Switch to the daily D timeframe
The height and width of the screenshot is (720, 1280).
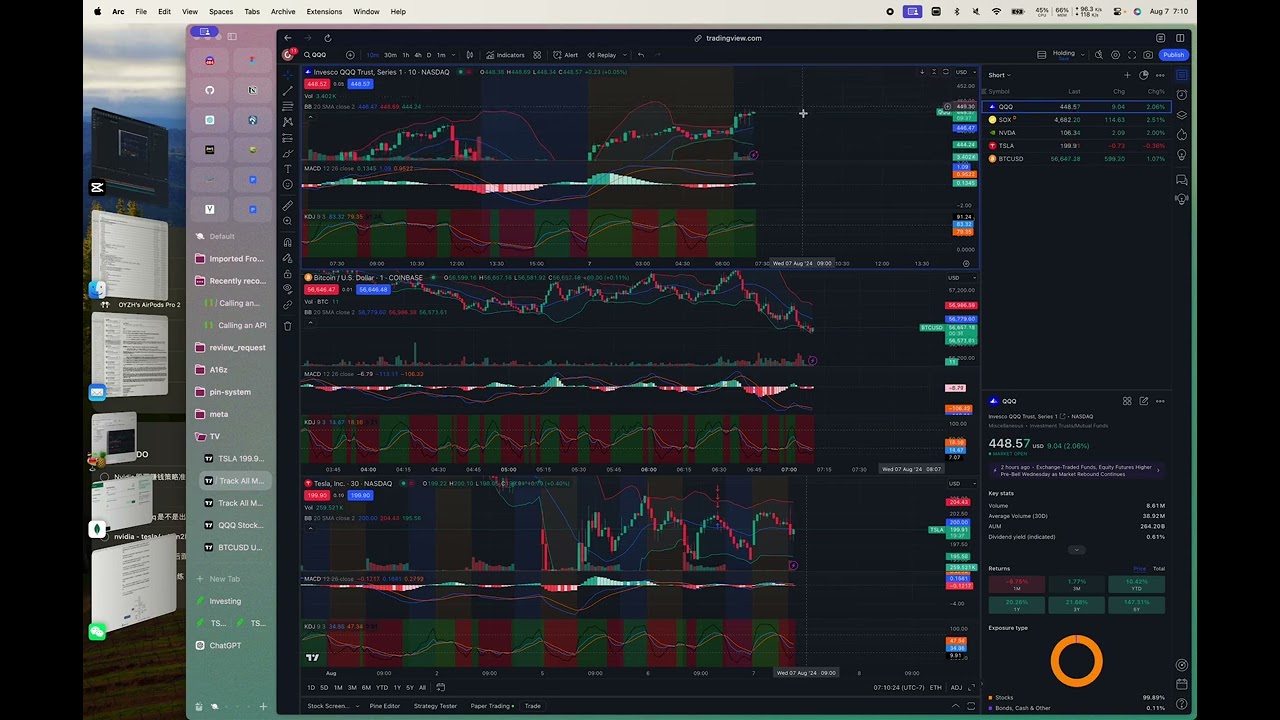[429, 55]
